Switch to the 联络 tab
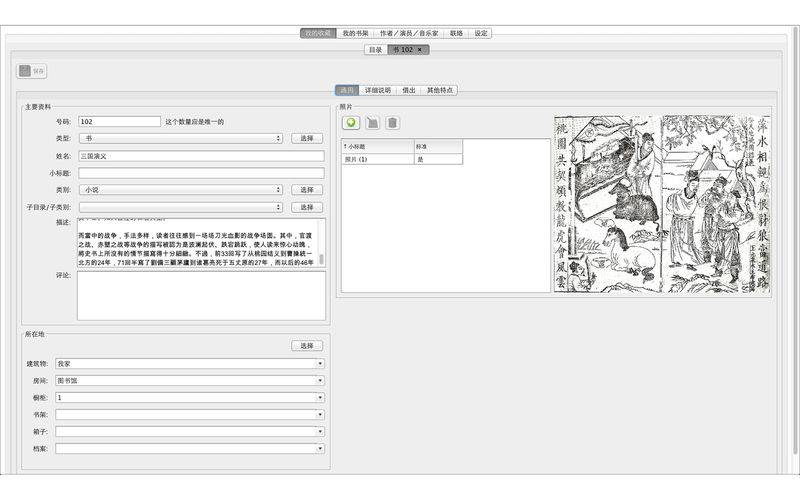800x500 pixels. point(456,33)
